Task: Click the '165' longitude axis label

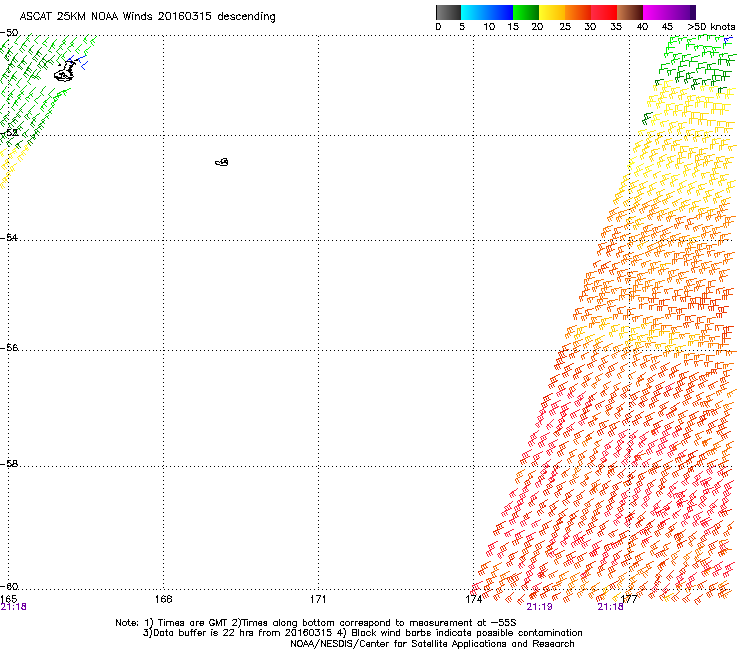Action: tap(8, 599)
